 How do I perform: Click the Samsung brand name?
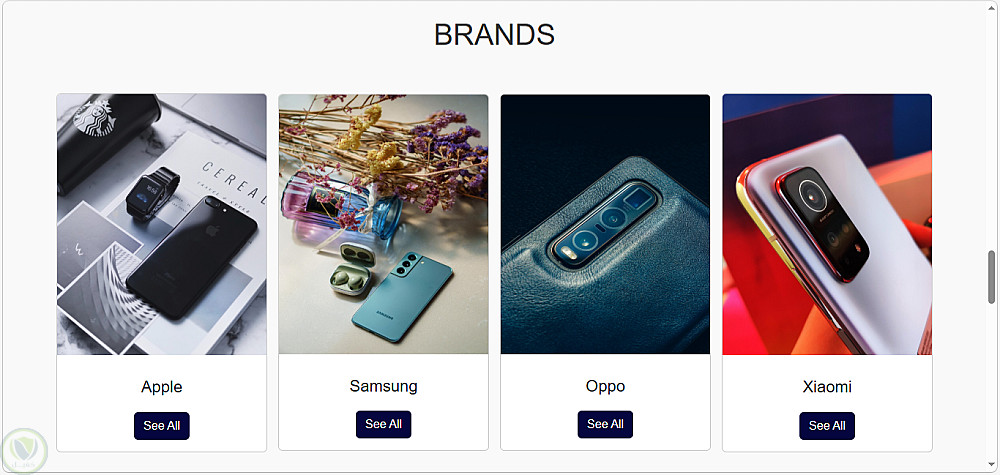[383, 386]
